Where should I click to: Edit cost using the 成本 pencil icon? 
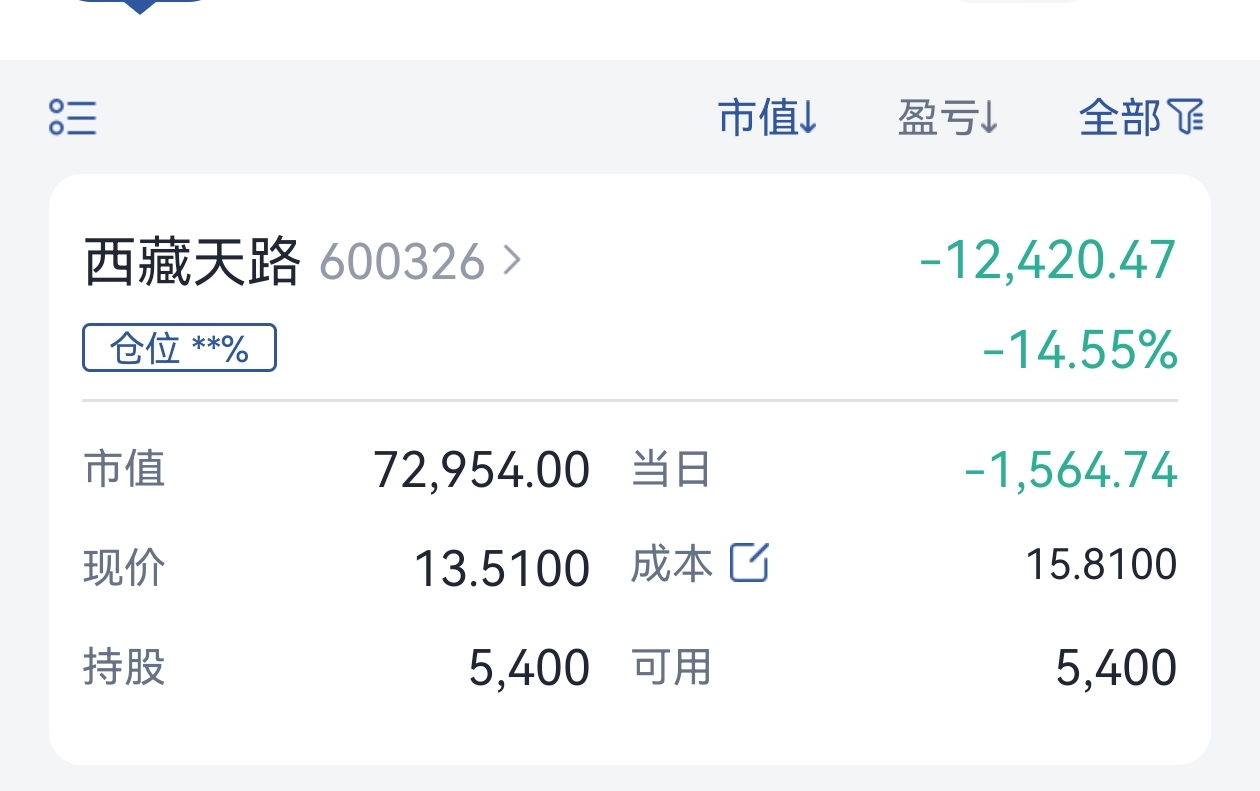point(749,562)
